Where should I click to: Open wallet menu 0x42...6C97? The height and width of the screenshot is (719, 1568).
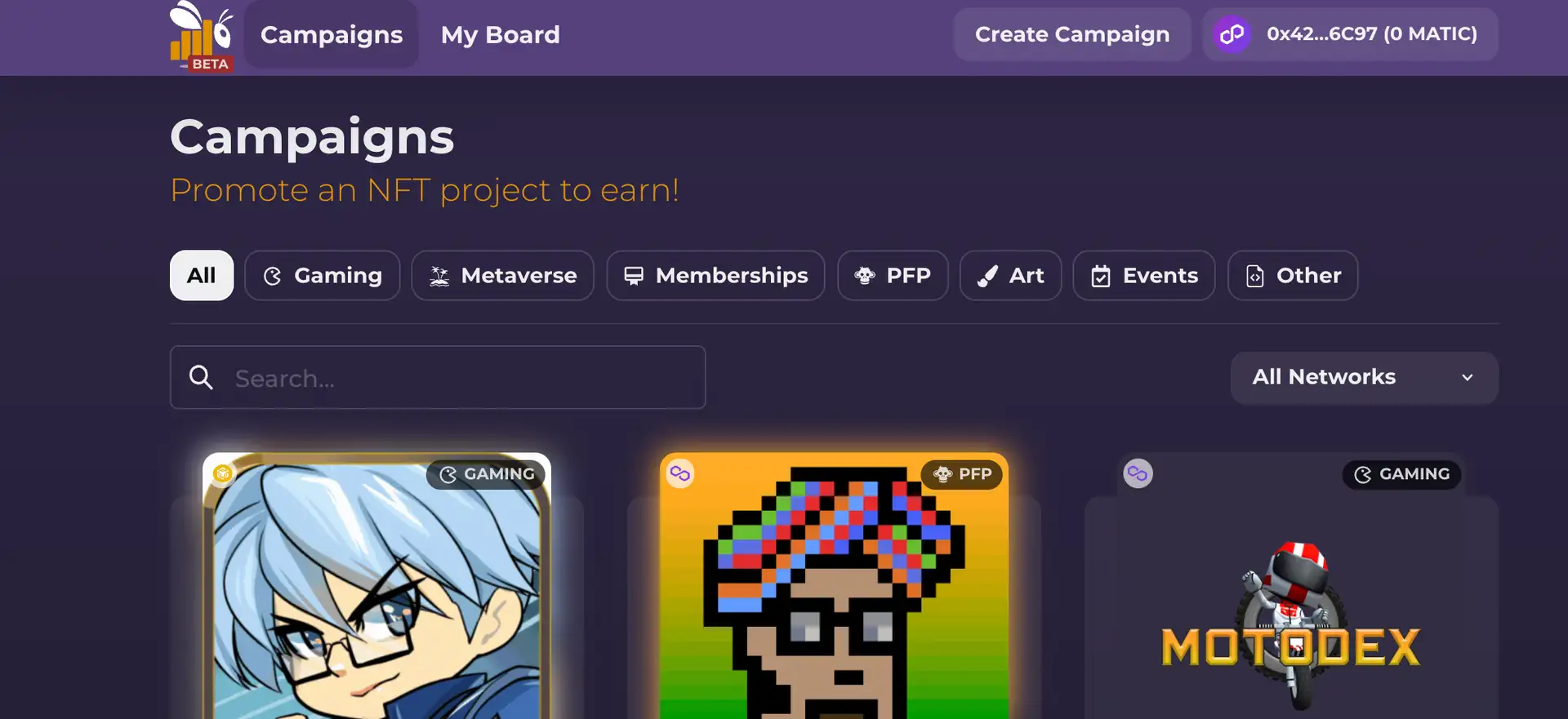point(1351,34)
